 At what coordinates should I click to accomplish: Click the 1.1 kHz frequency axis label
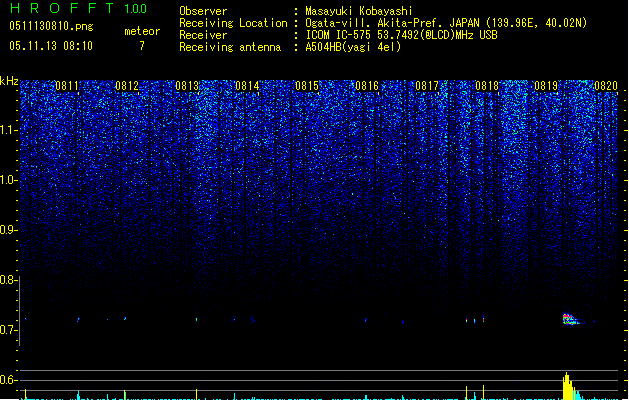[8, 130]
